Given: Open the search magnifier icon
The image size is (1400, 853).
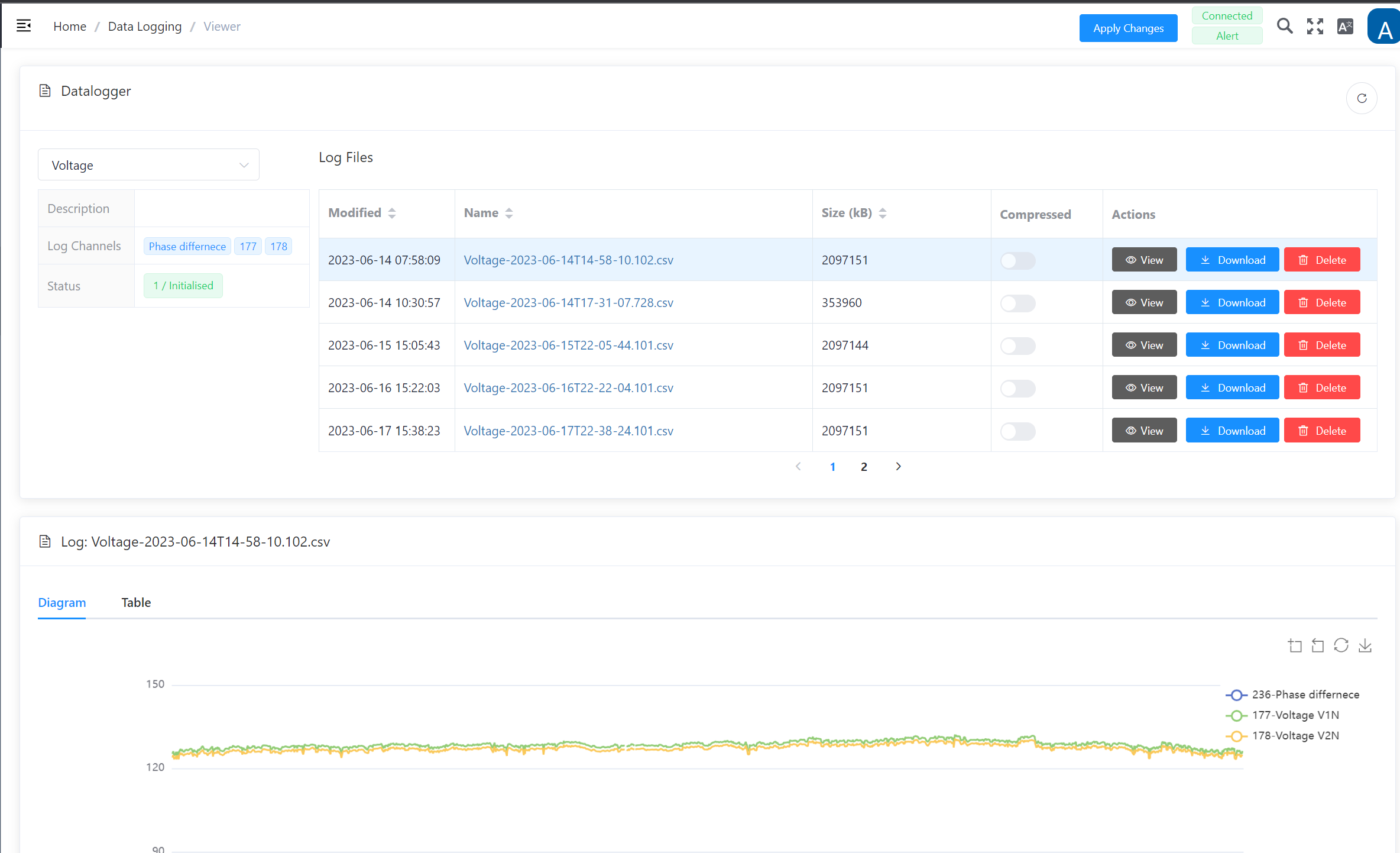Looking at the screenshot, I should 1284,26.
